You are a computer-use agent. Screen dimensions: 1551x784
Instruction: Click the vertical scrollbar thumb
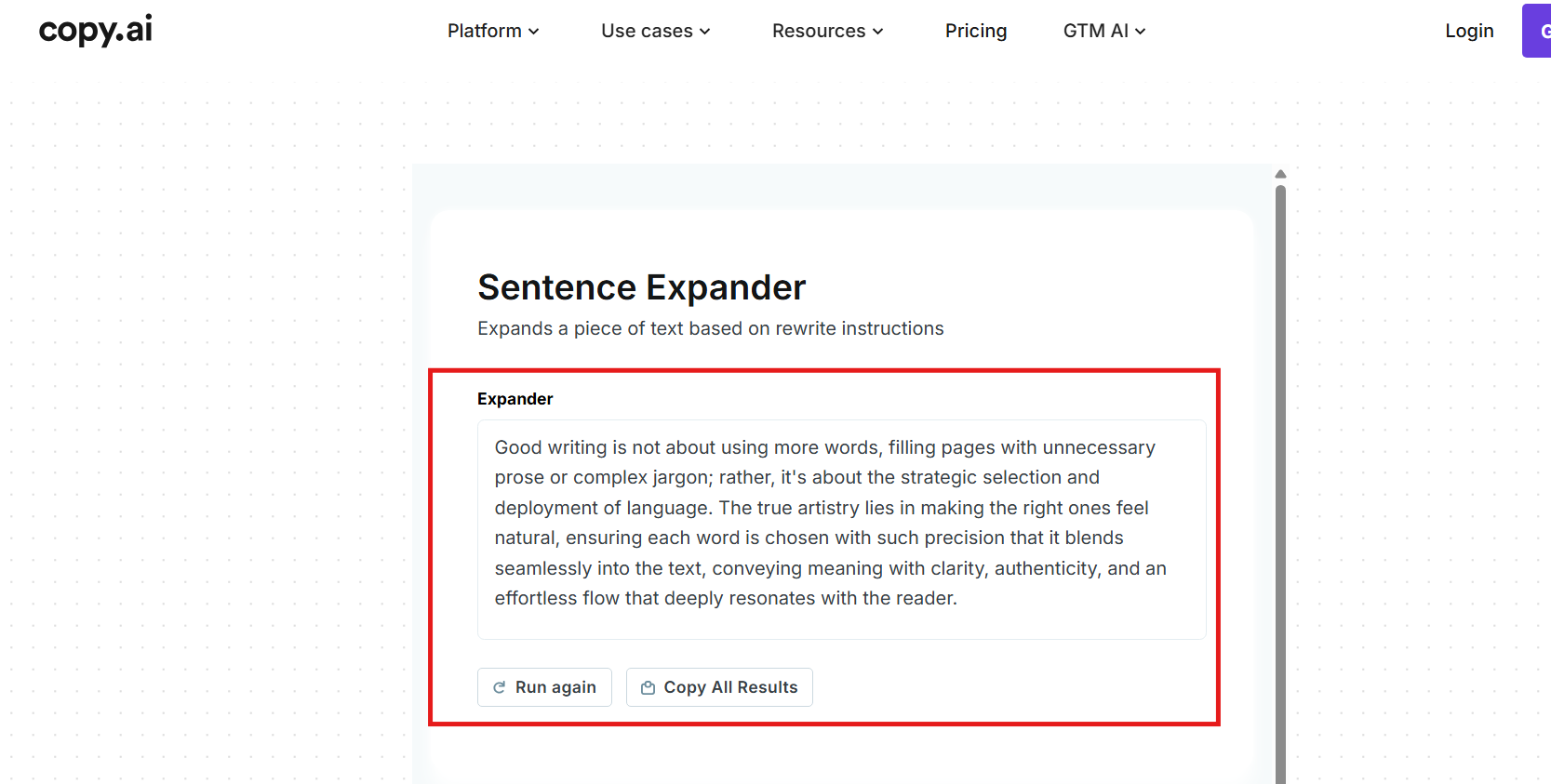tap(1280, 465)
